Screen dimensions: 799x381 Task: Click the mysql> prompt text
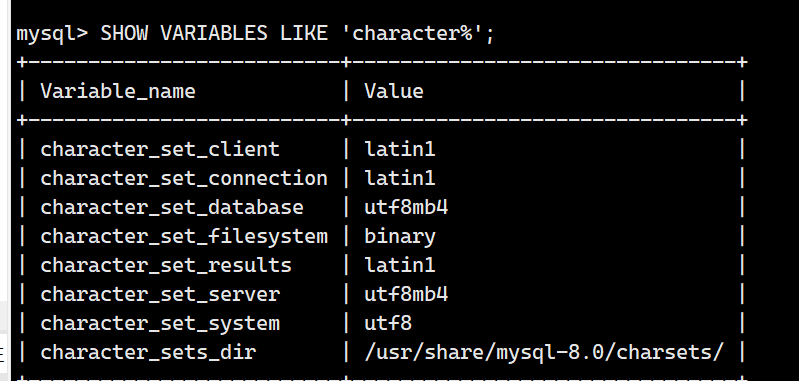pos(52,34)
